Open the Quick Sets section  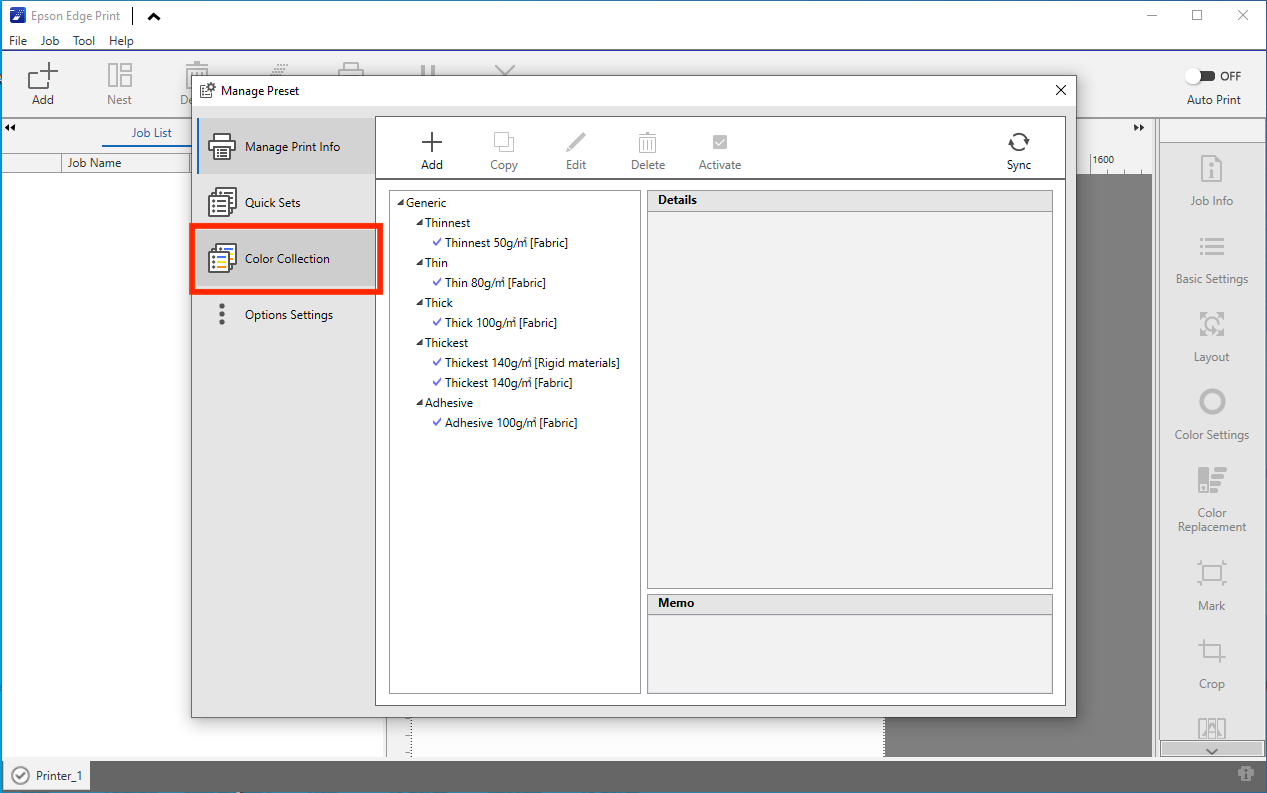tap(286, 203)
